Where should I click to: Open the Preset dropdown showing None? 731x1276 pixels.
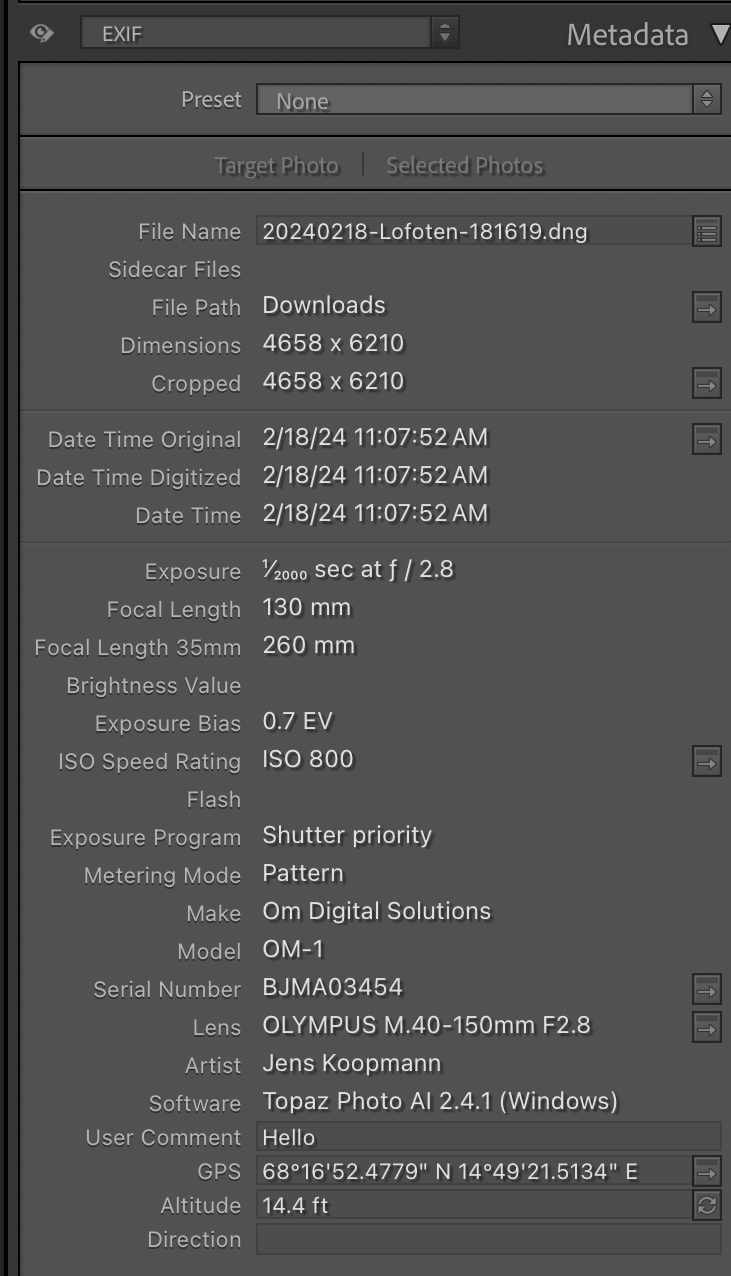click(487, 100)
